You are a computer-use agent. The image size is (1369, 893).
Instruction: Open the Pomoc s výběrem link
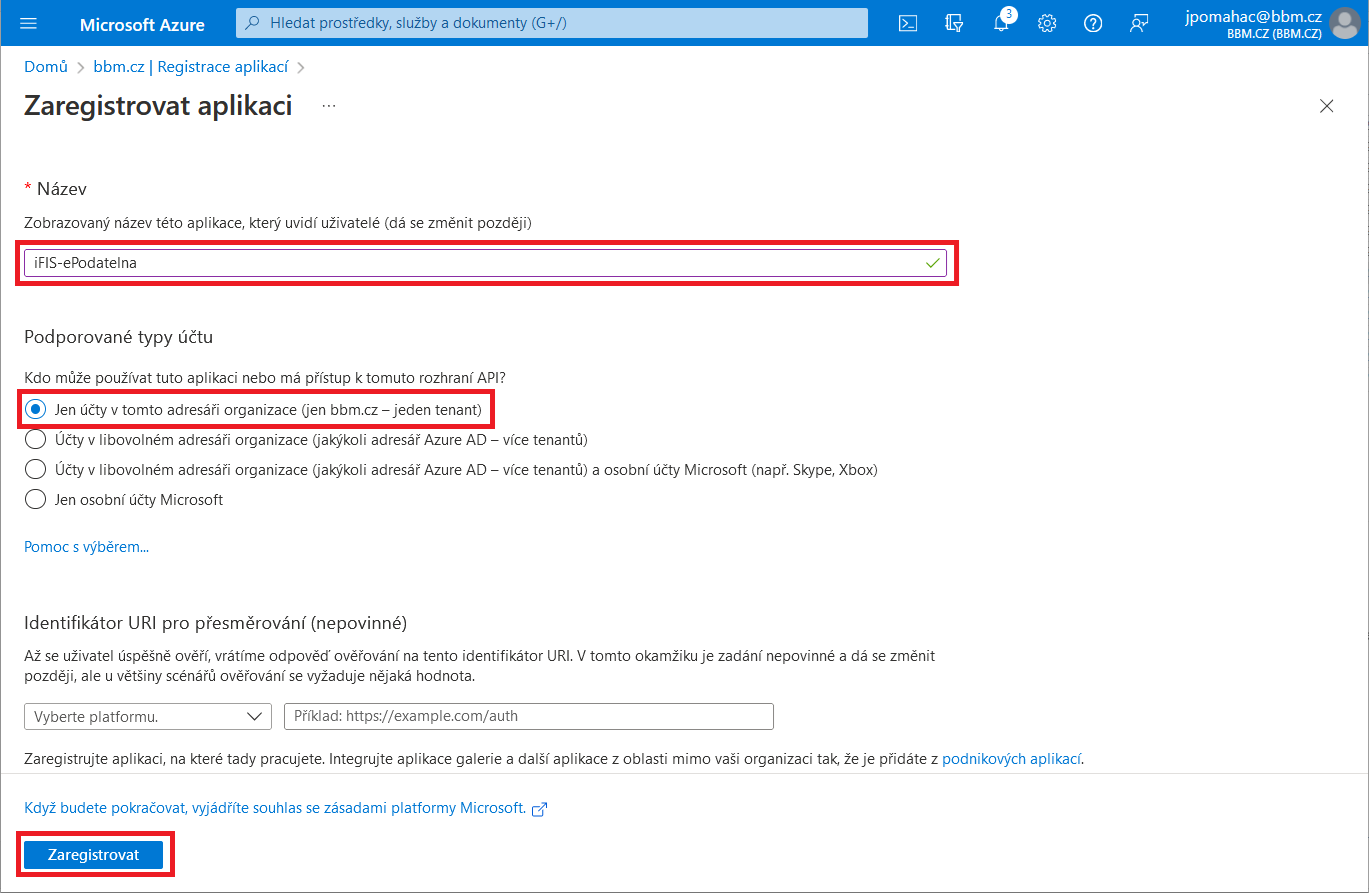(86, 547)
